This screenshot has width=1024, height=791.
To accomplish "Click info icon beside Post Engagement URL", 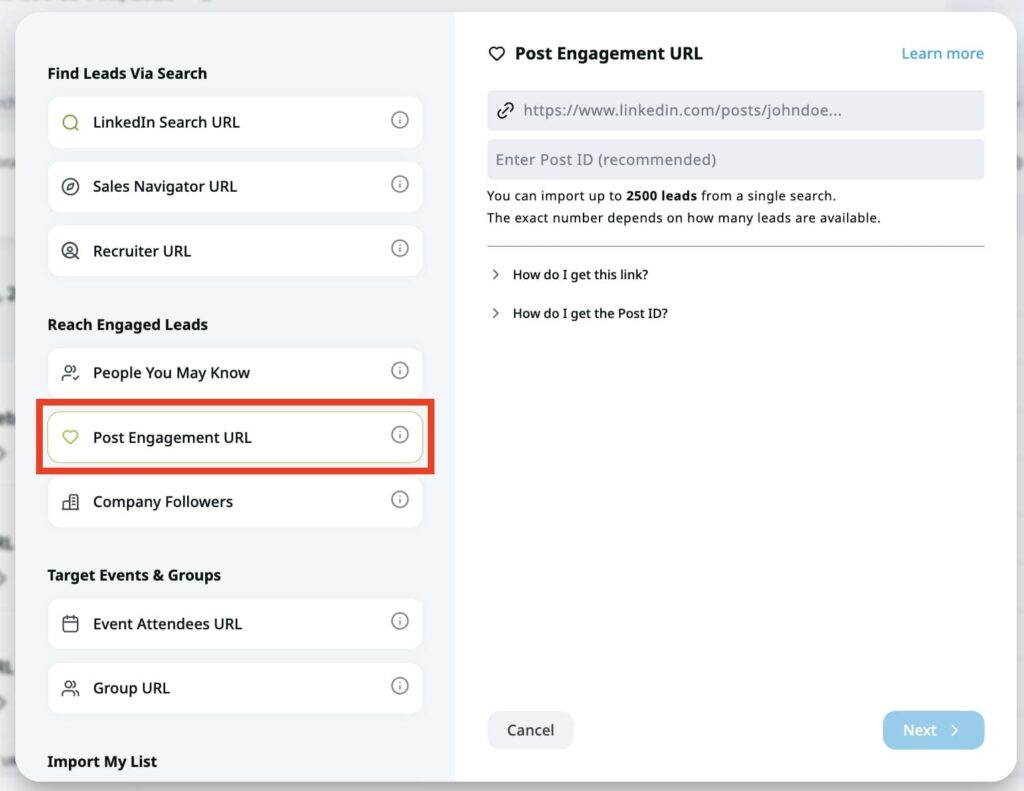I will (x=400, y=435).
